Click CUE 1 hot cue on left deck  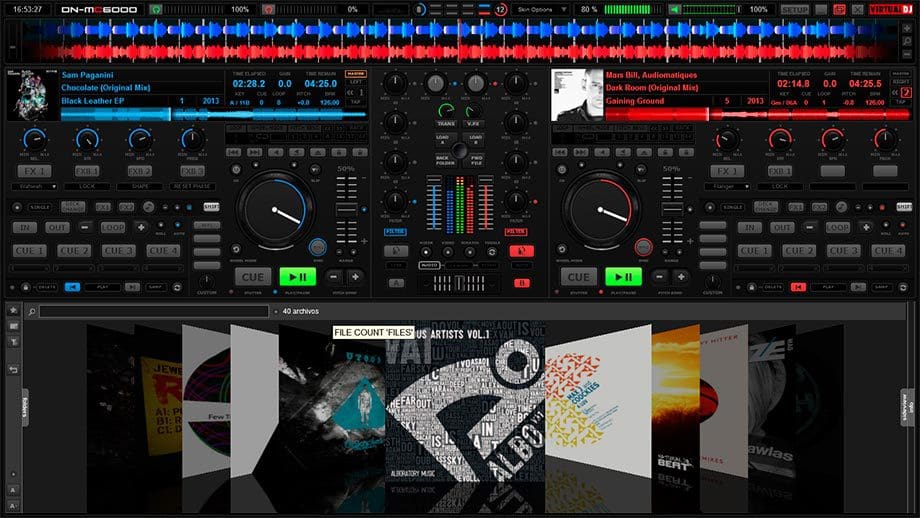click(x=29, y=250)
